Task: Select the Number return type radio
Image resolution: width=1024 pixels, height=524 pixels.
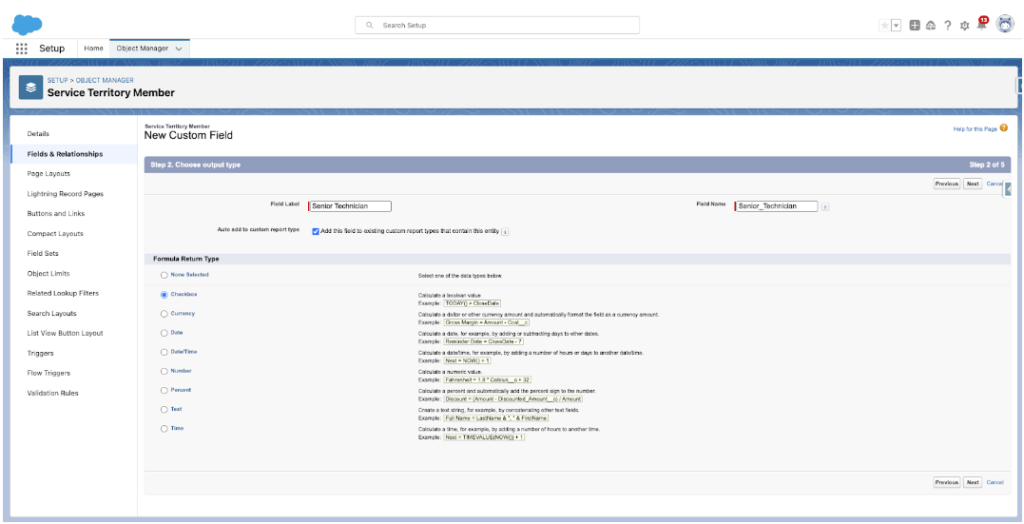Action: click(x=164, y=371)
